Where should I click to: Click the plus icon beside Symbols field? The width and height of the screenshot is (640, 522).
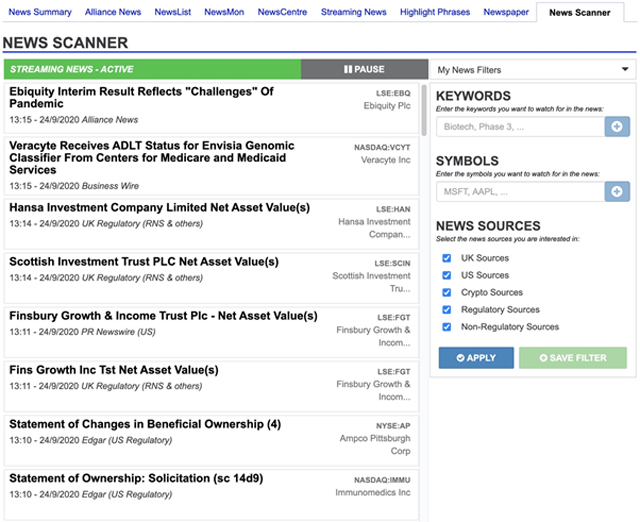pyautogui.click(x=617, y=192)
